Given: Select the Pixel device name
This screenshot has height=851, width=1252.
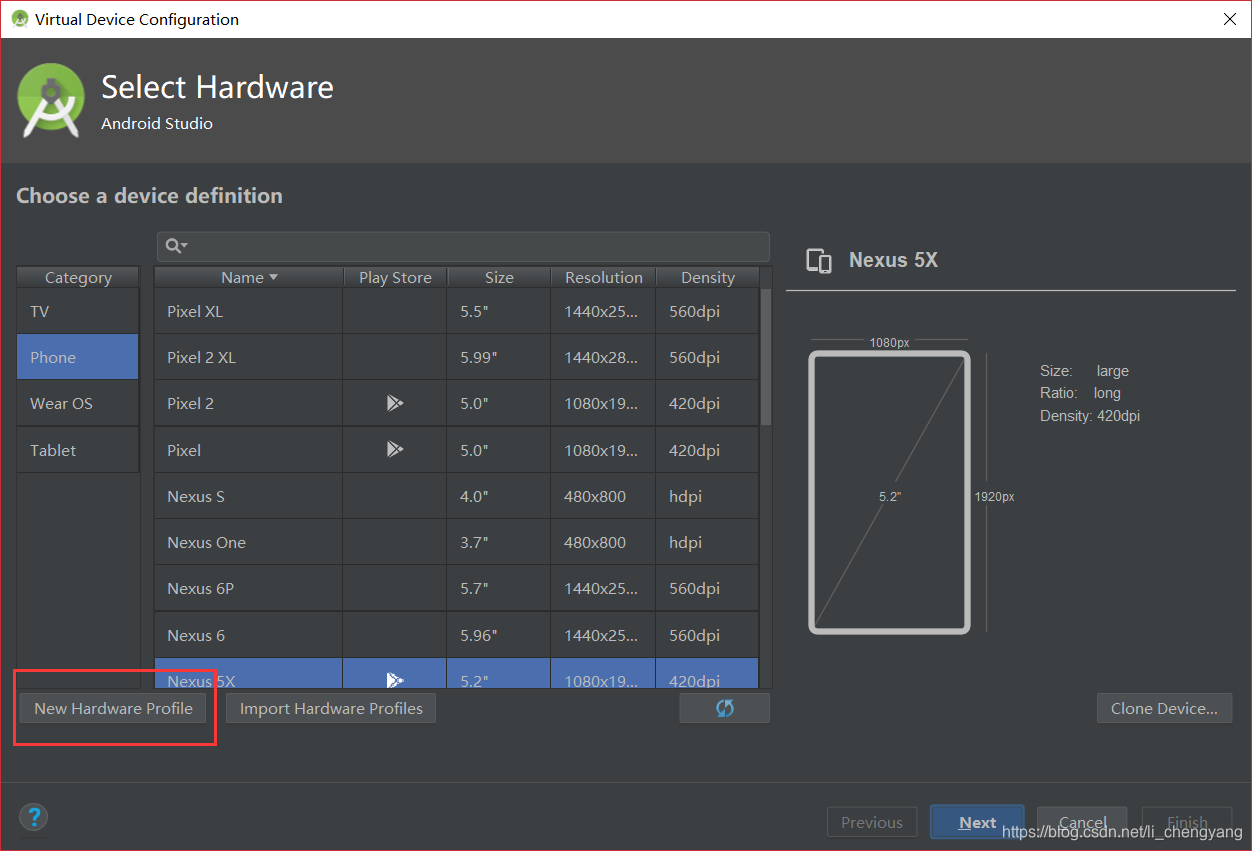Looking at the screenshot, I should tap(184, 450).
